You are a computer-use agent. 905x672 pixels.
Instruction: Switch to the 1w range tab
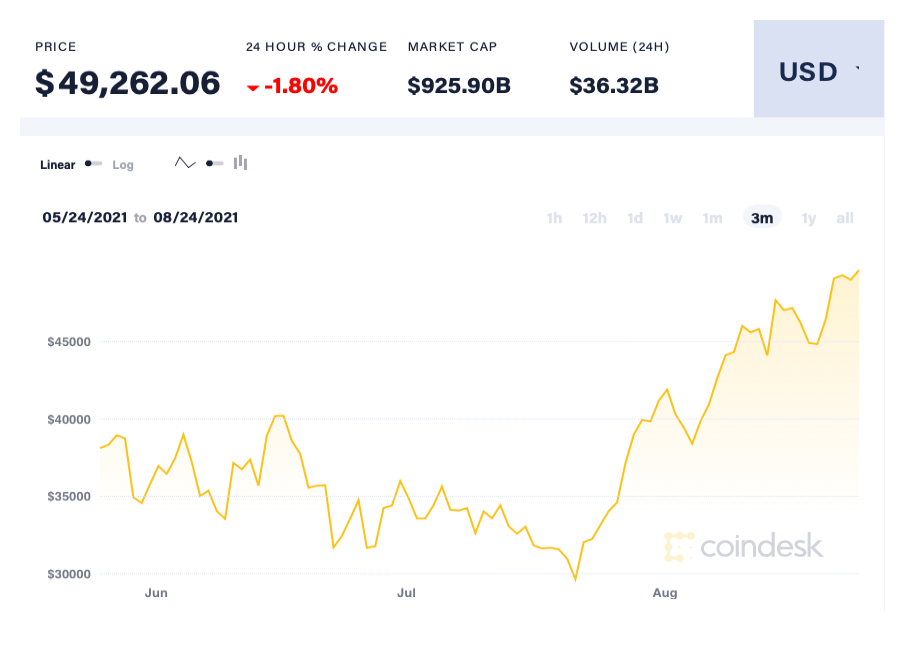click(672, 217)
